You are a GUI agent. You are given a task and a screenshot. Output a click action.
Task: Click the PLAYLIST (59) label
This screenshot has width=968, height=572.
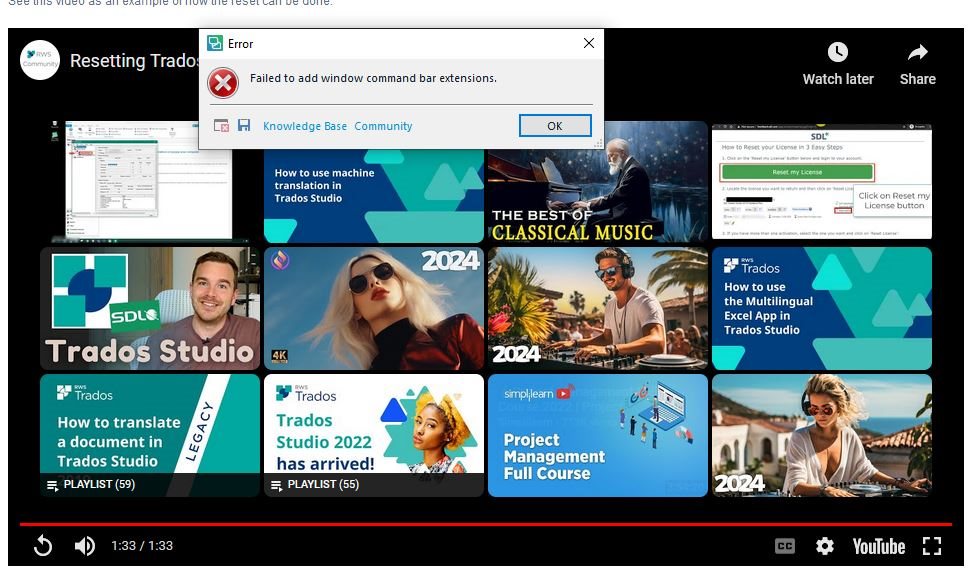[99, 484]
